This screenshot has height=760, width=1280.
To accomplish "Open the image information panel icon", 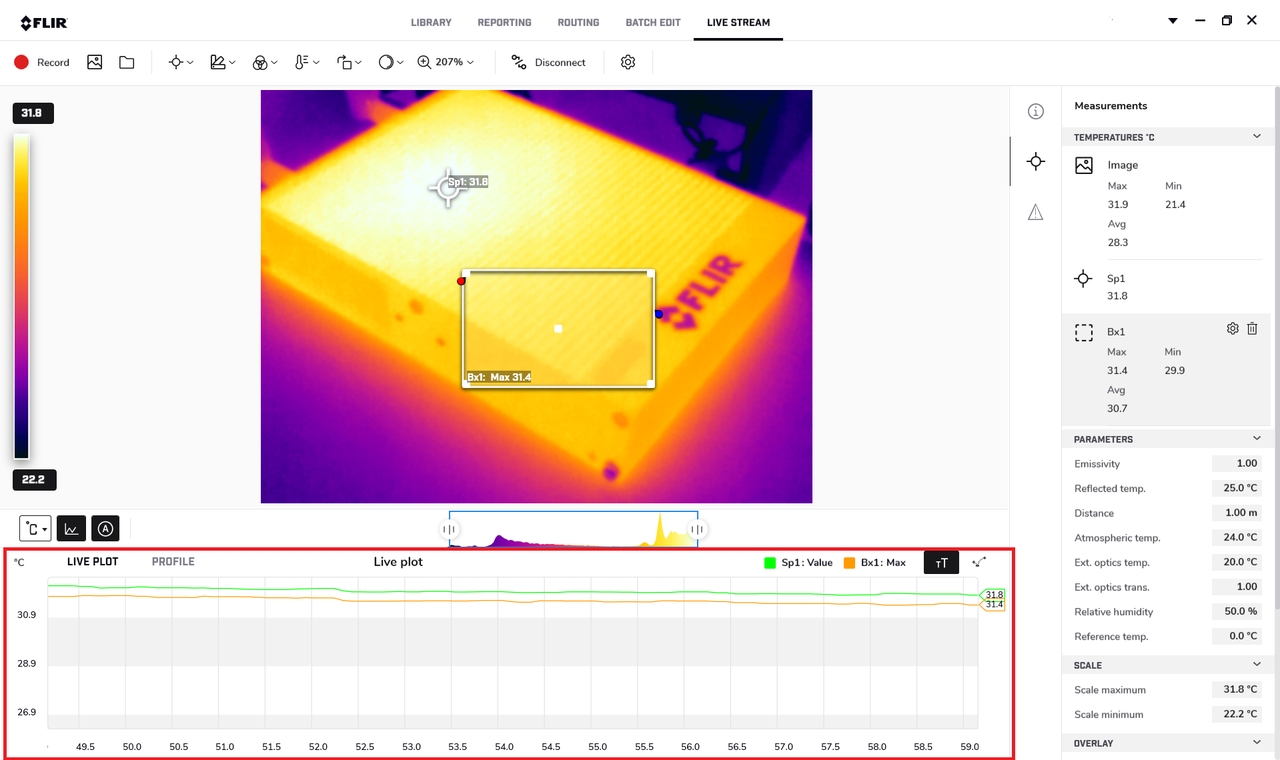I will tap(1036, 111).
